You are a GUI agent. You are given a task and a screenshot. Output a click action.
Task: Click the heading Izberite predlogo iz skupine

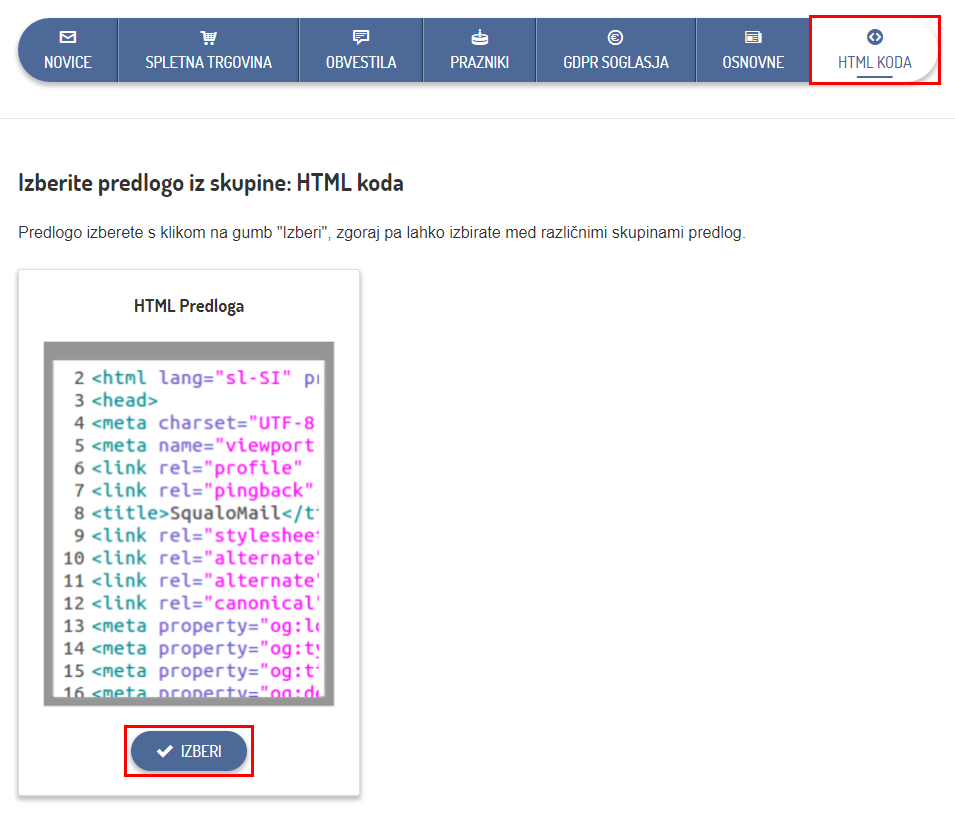coord(211,183)
